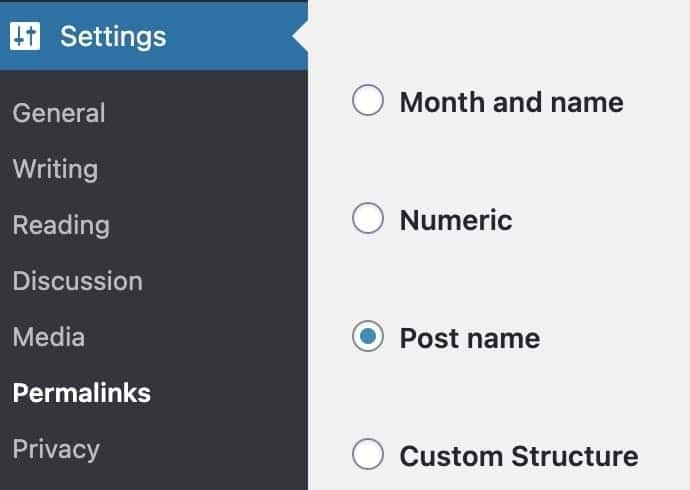Click the Custom Structure label text
The height and width of the screenshot is (490, 690).
pos(519,456)
